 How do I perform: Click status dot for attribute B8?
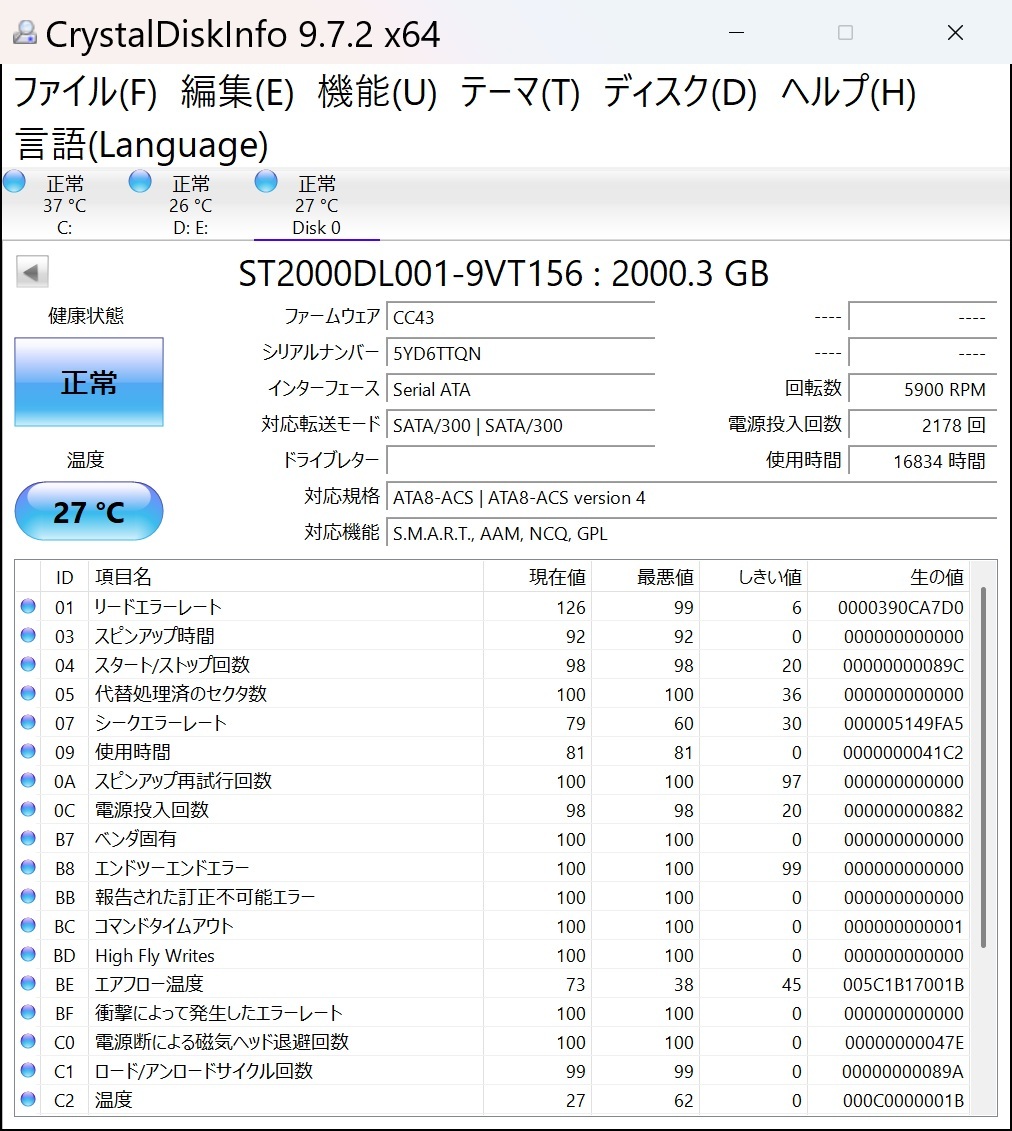(x=28, y=867)
